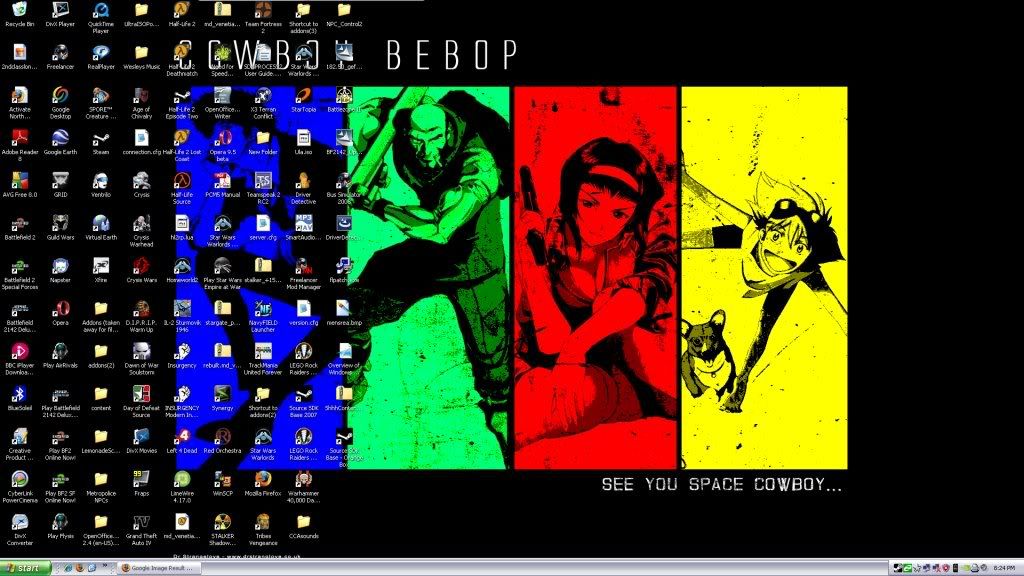The image size is (1024, 576).
Task: Open the Recycle Bin desktop icon
Action: tap(20, 14)
